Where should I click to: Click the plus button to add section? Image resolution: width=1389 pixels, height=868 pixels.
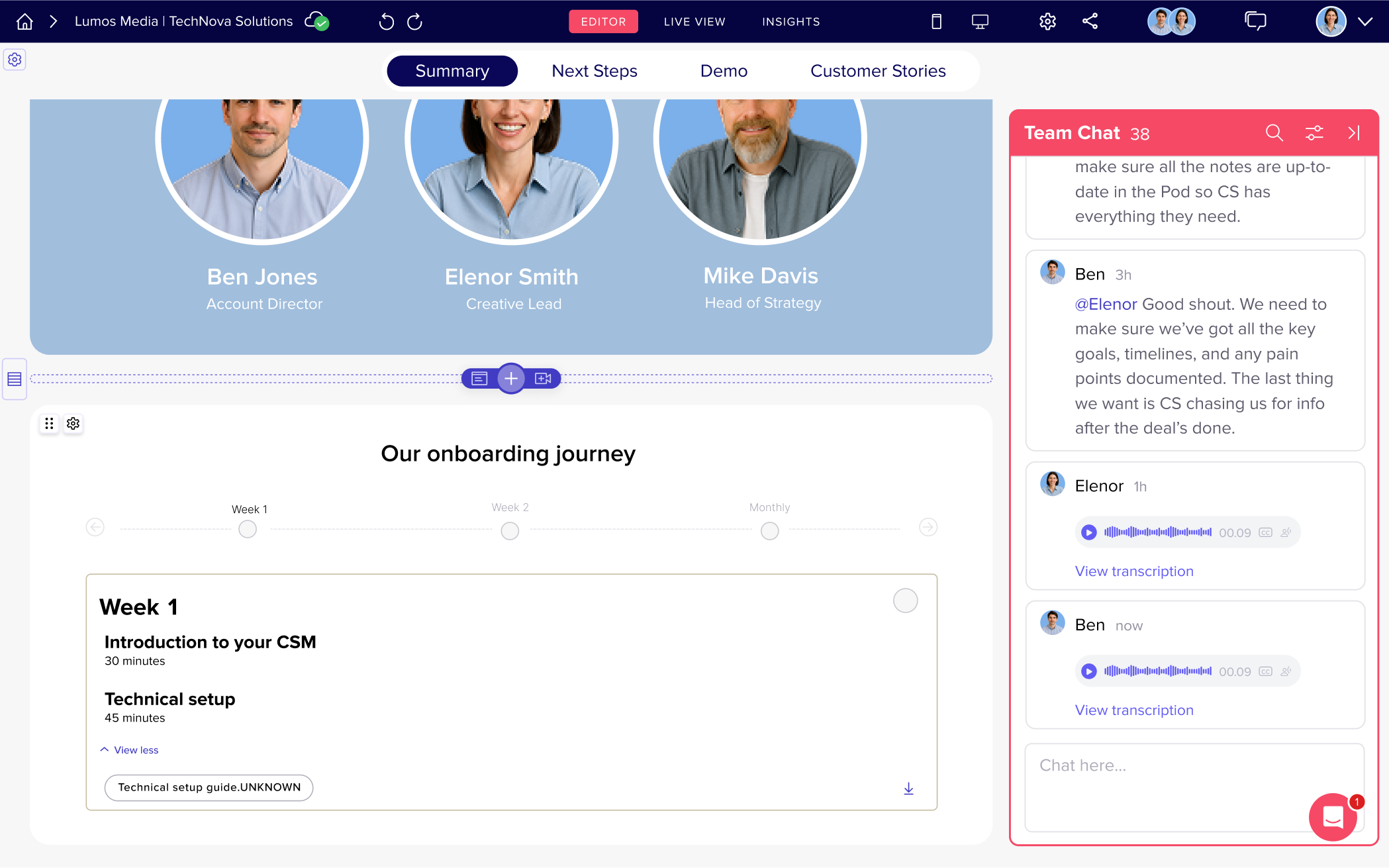tap(511, 379)
